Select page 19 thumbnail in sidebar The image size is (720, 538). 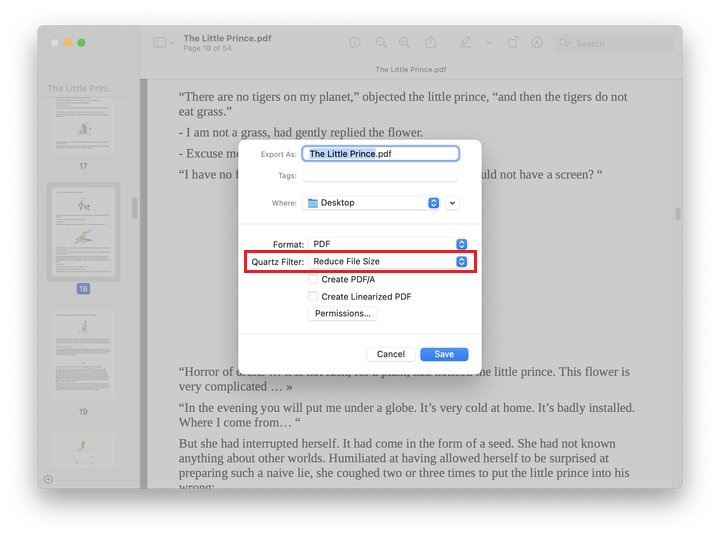(83, 353)
